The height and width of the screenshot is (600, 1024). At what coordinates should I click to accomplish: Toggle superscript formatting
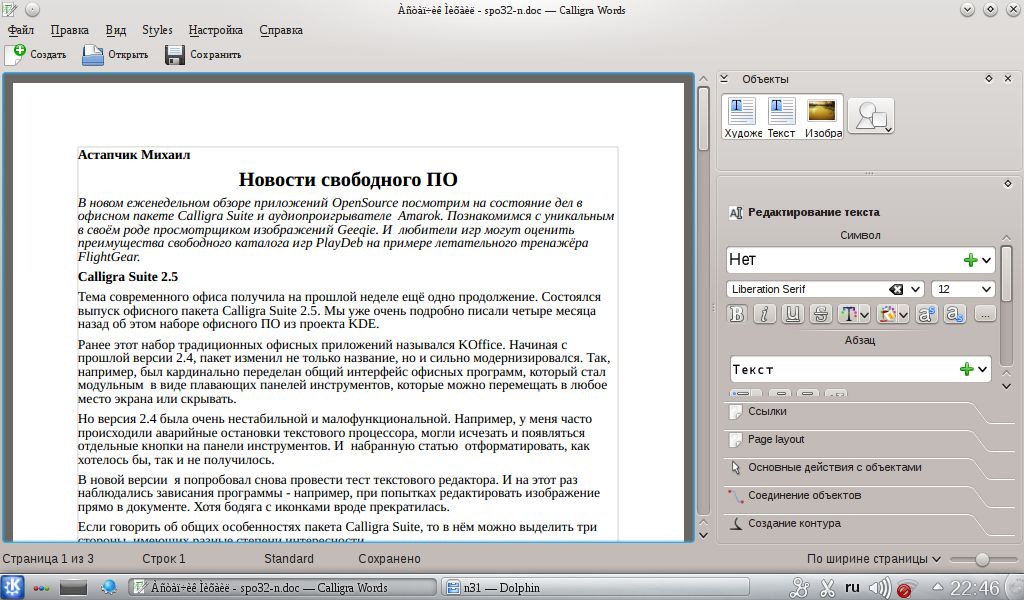(926, 314)
